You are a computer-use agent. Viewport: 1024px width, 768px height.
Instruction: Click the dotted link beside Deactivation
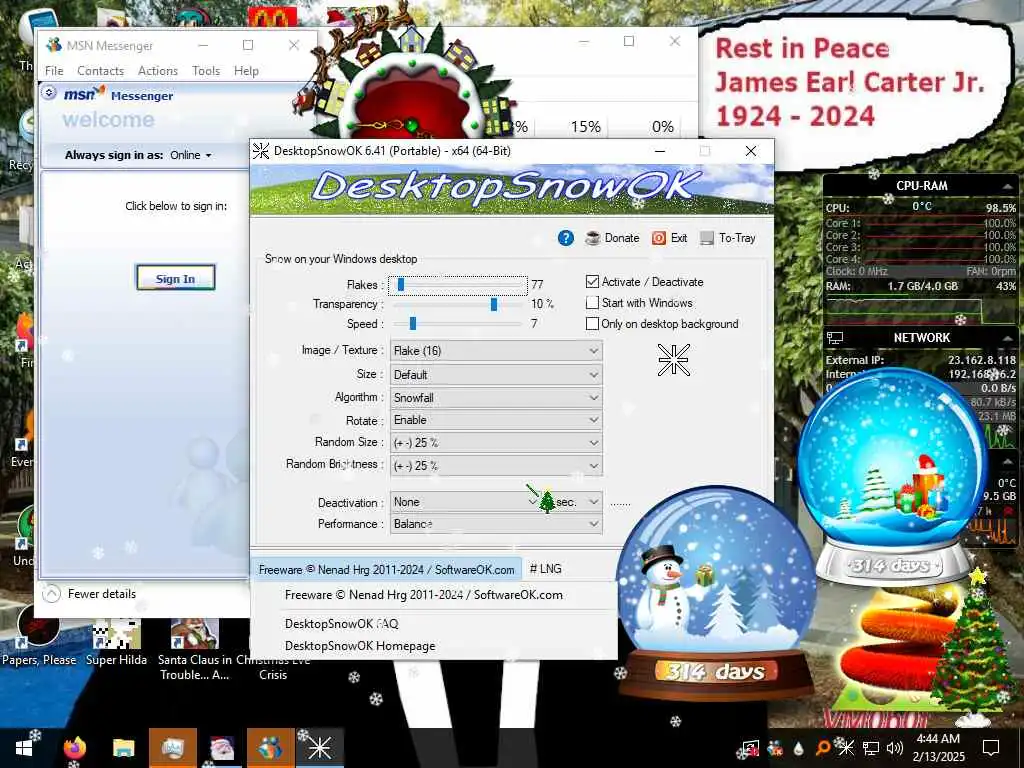pyautogui.click(x=620, y=504)
